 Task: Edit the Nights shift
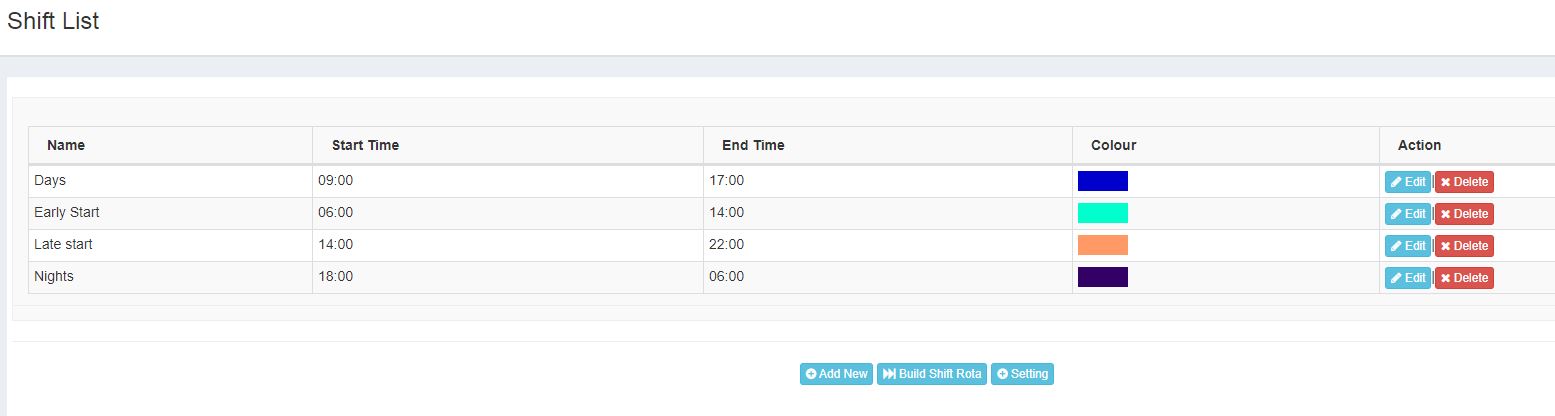(x=1407, y=278)
